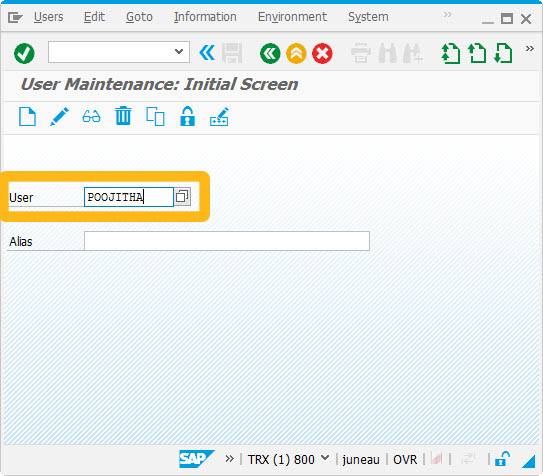The width and height of the screenshot is (543, 476).
Task: Click the blue triangle status bar corner
Action: [529, 461]
